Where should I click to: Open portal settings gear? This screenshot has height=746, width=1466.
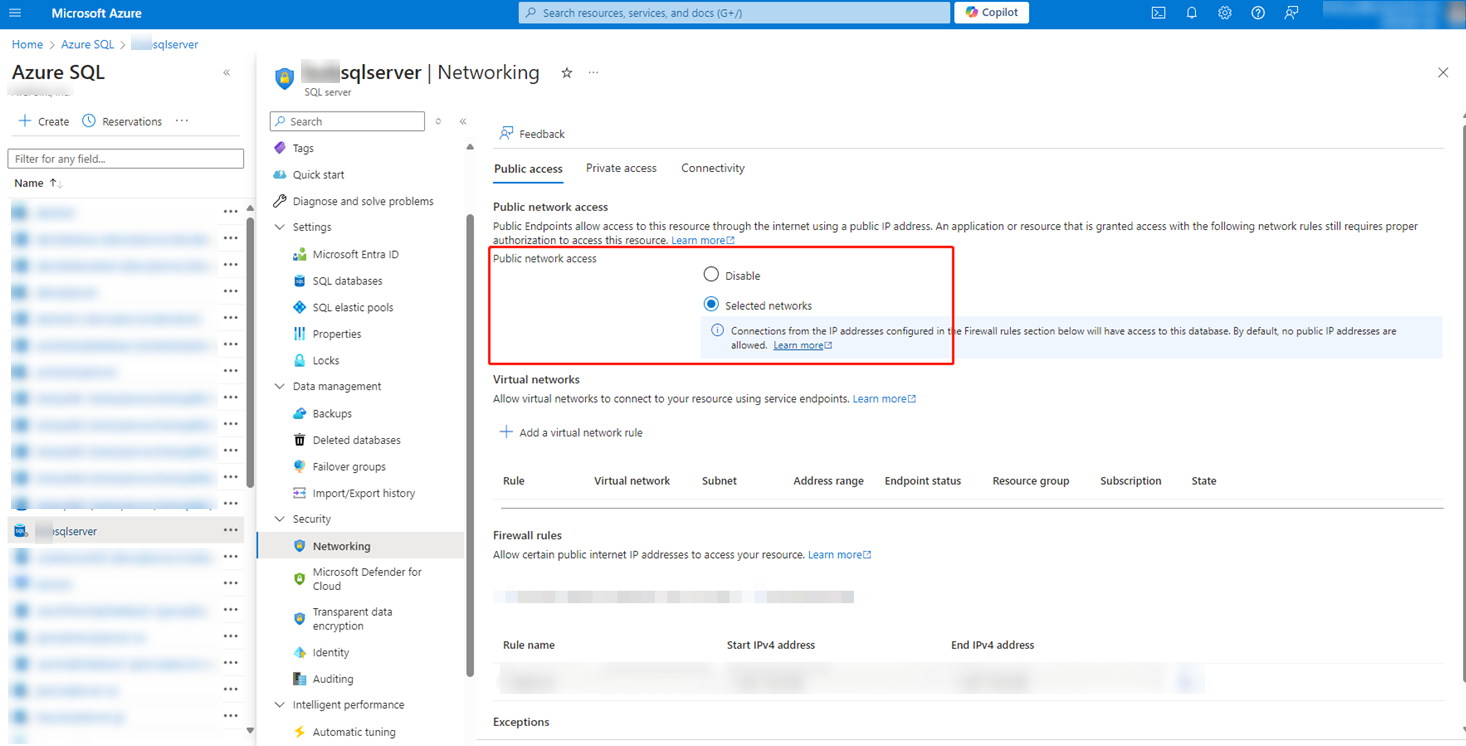1224,13
